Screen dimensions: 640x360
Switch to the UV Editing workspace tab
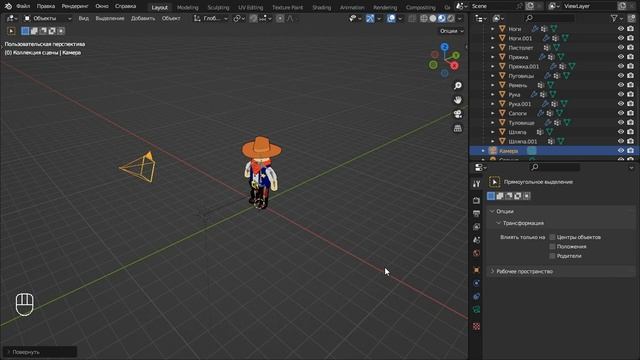(251, 7)
